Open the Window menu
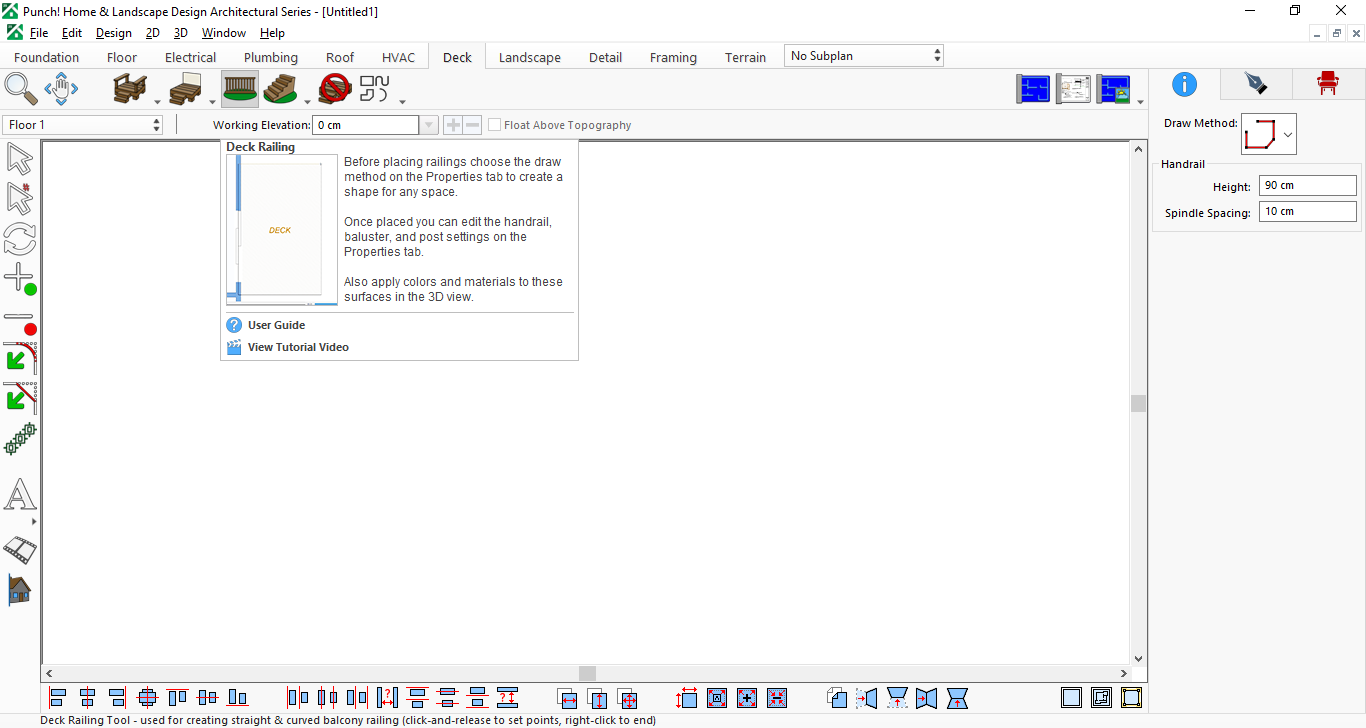Screen dimensions: 1366x728 click(224, 33)
